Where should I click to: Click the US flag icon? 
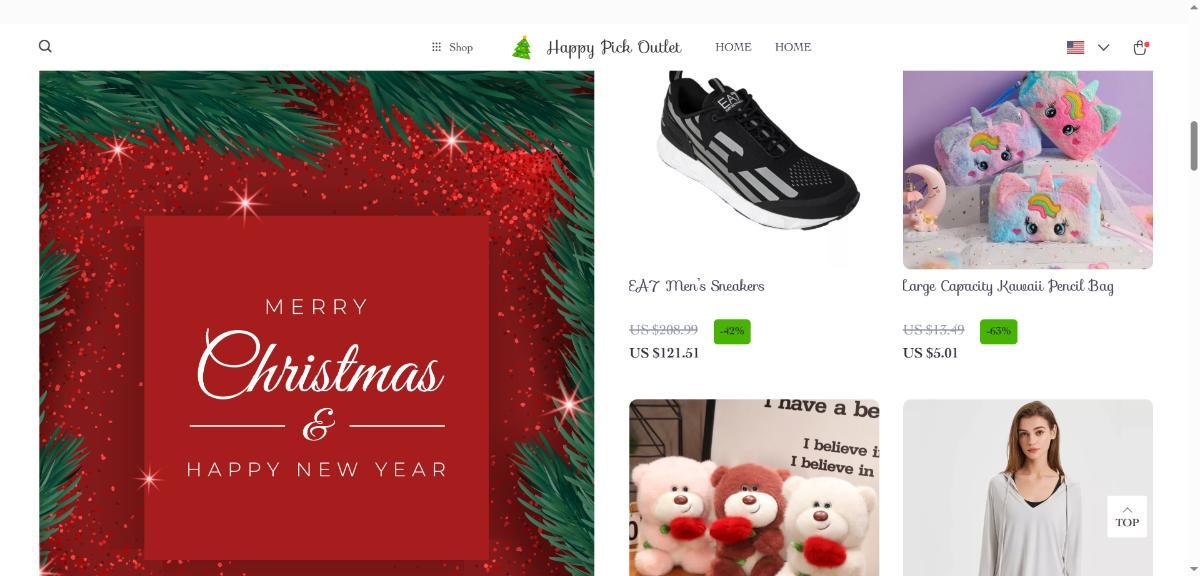tap(1076, 47)
